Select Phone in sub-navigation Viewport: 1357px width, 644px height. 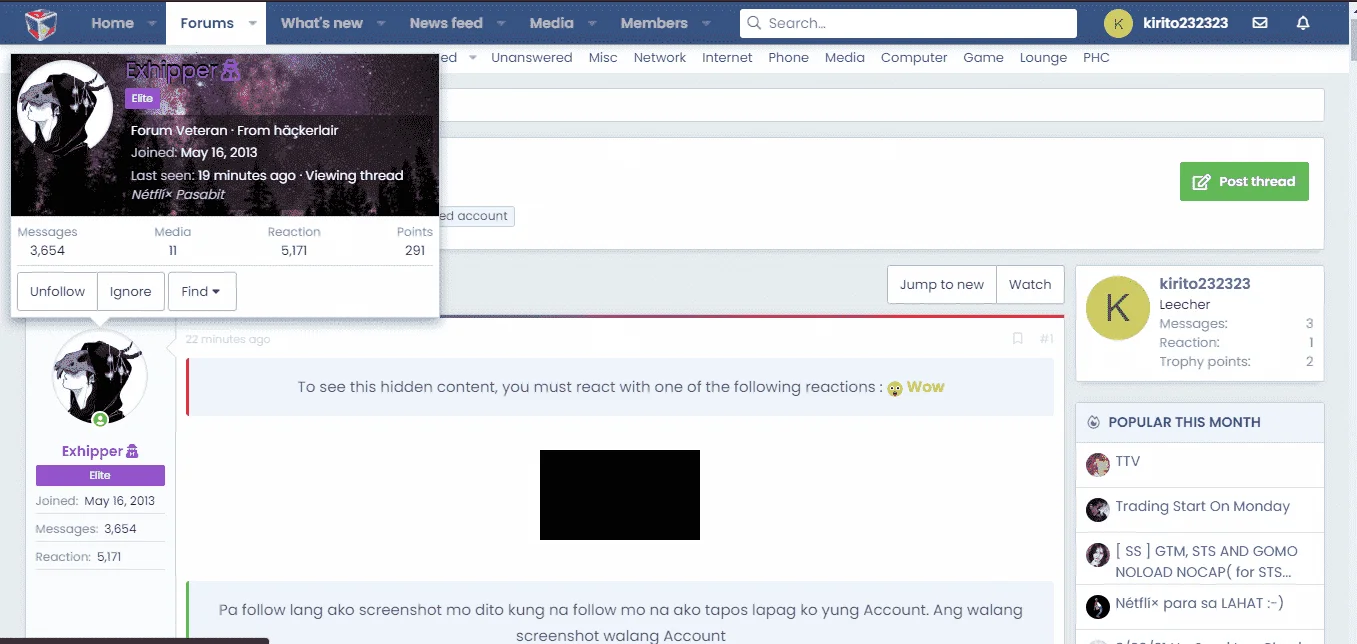tap(789, 58)
